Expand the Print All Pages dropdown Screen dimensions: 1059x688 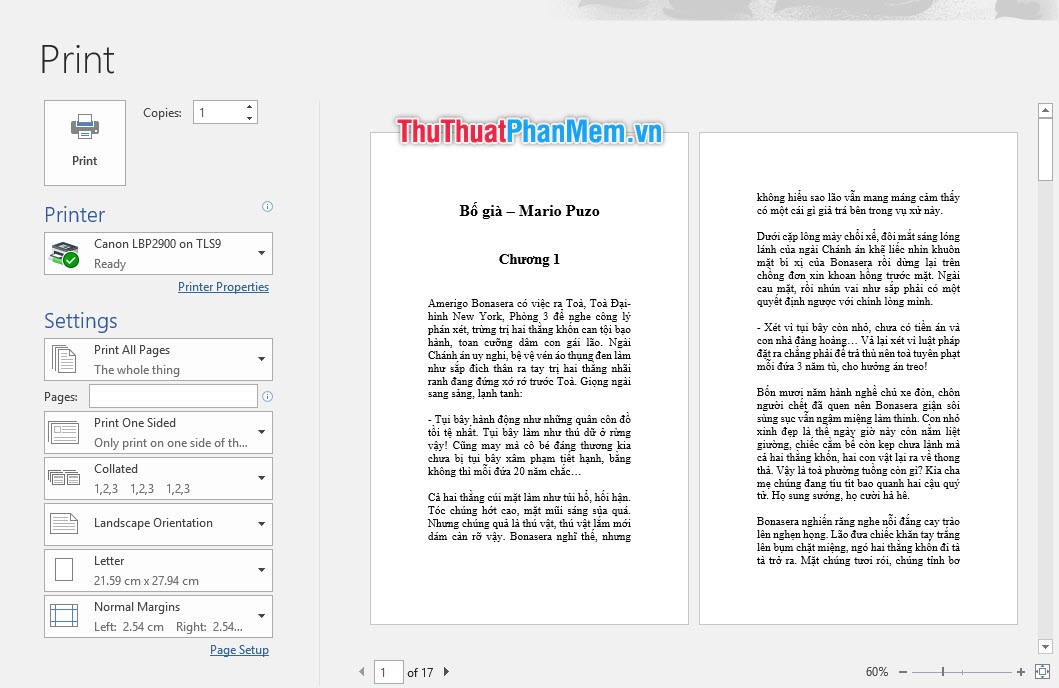click(x=158, y=359)
